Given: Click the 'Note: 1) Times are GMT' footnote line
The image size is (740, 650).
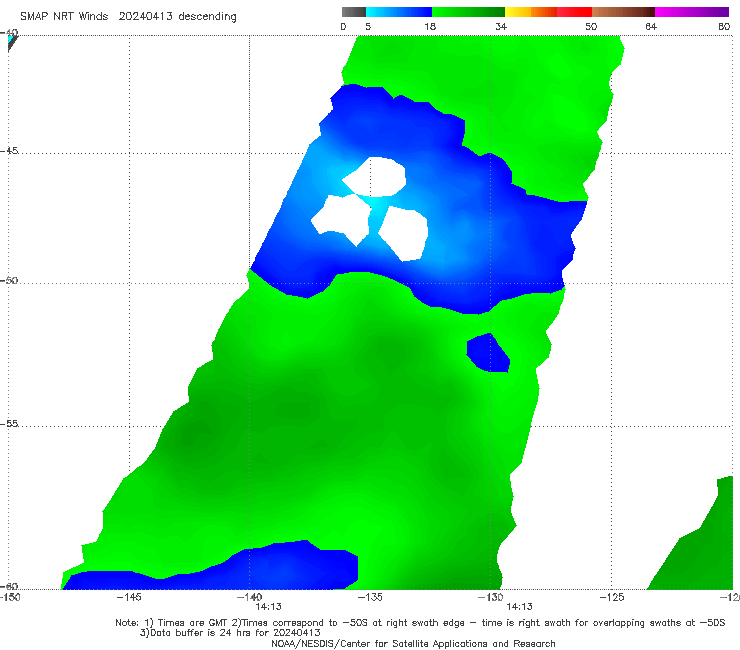Looking at the screenshot, I should (x=420, y=623).
